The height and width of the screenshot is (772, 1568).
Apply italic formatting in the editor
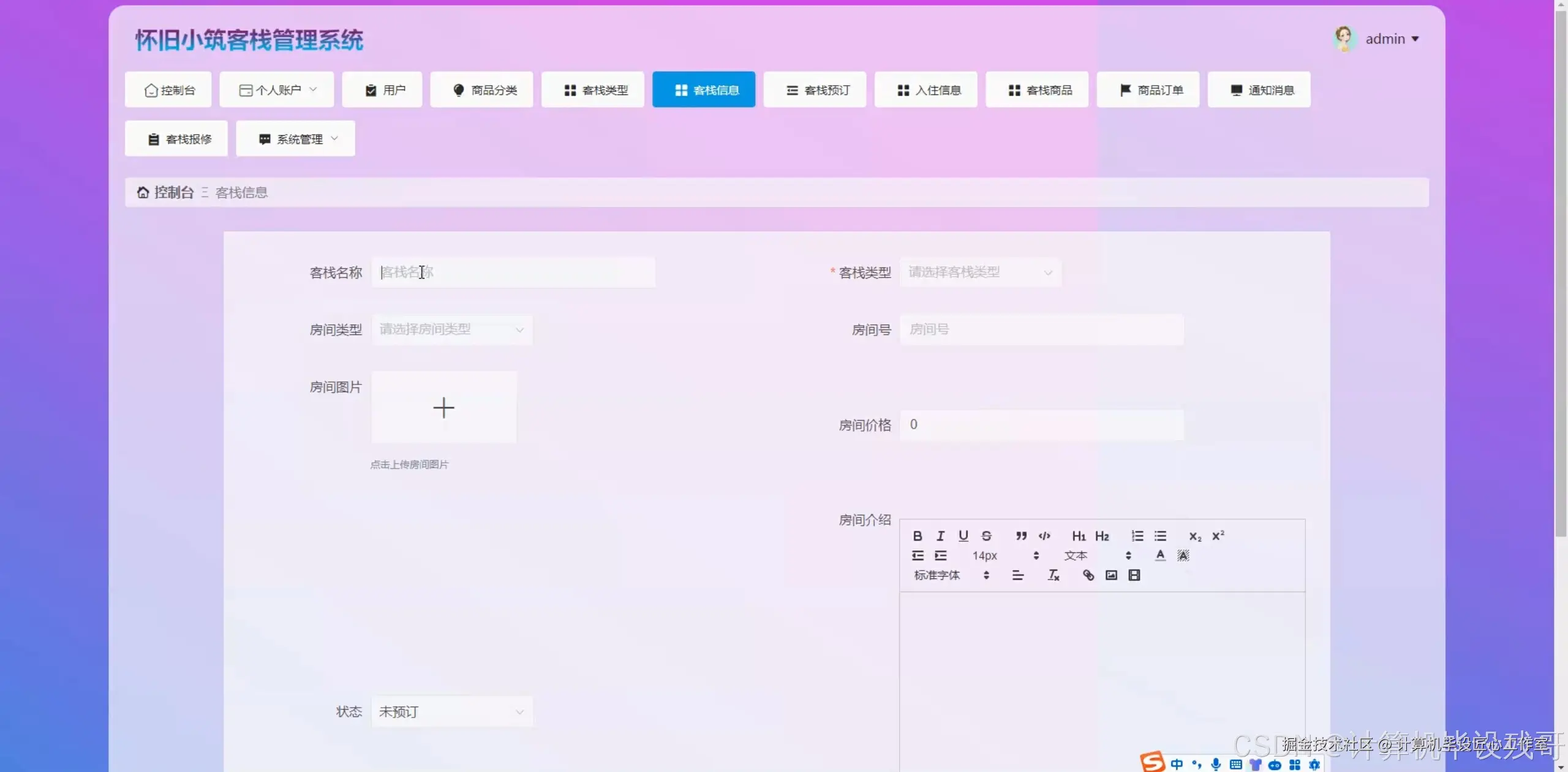[940, 536]
